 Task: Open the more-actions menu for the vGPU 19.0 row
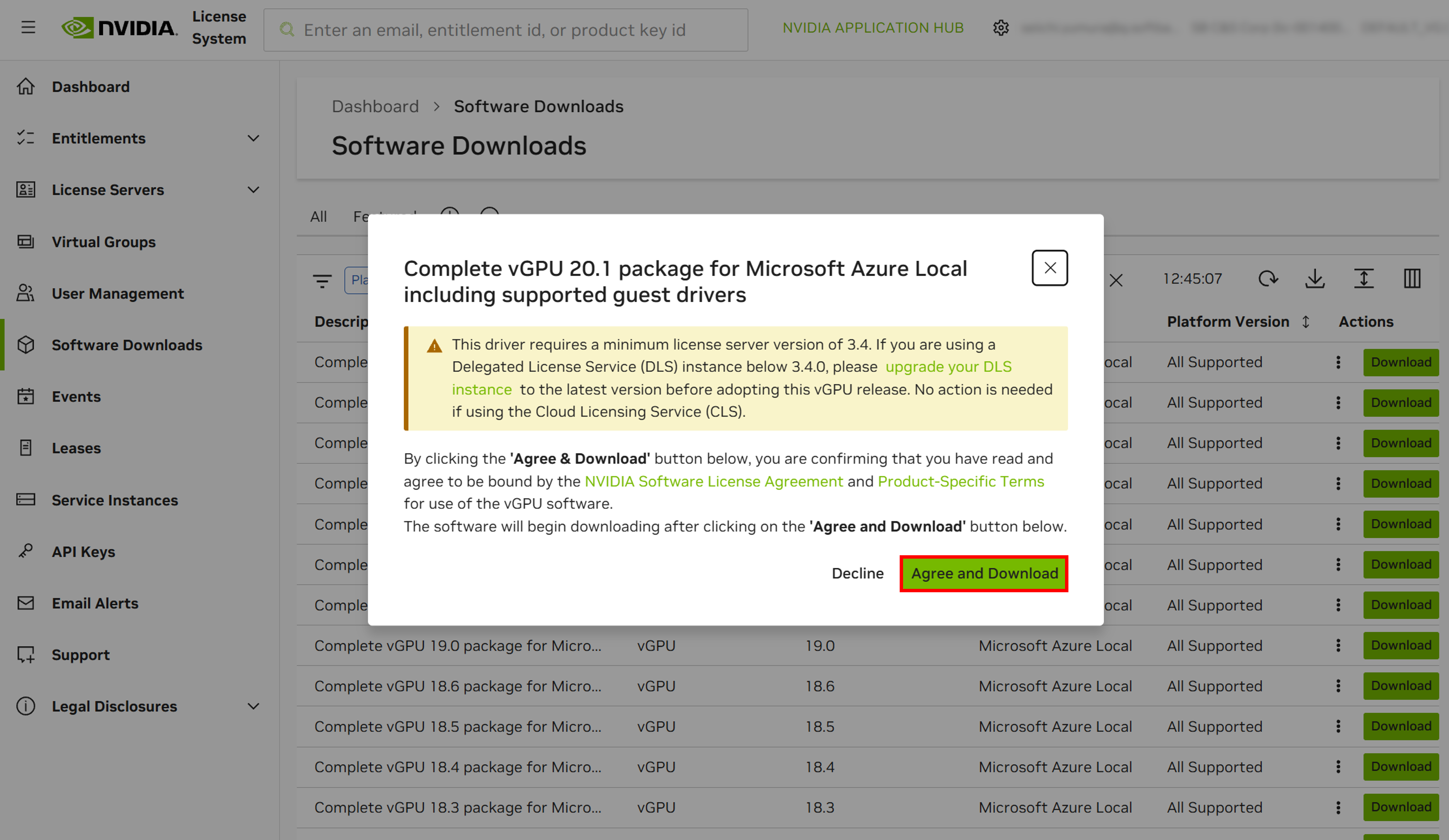(1338, 645)
